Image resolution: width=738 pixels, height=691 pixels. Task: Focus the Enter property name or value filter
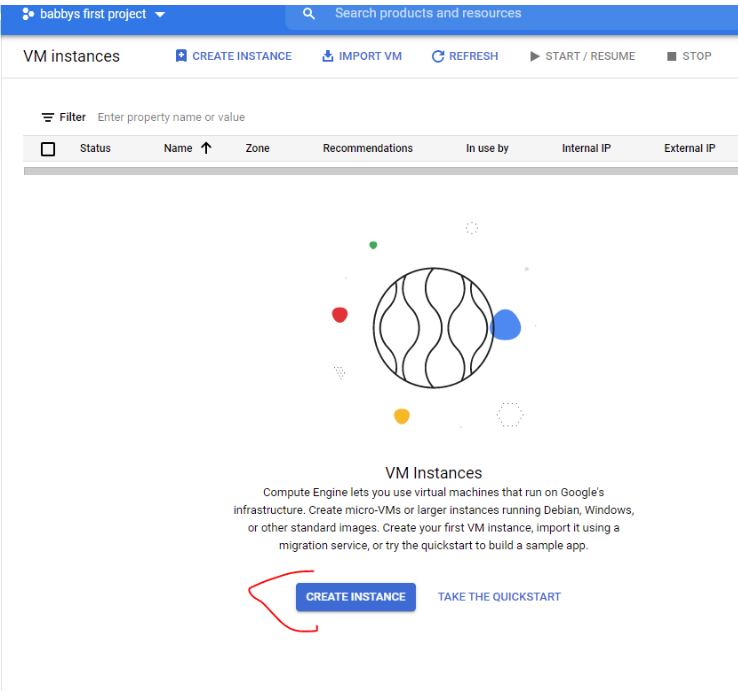(171, 117)
